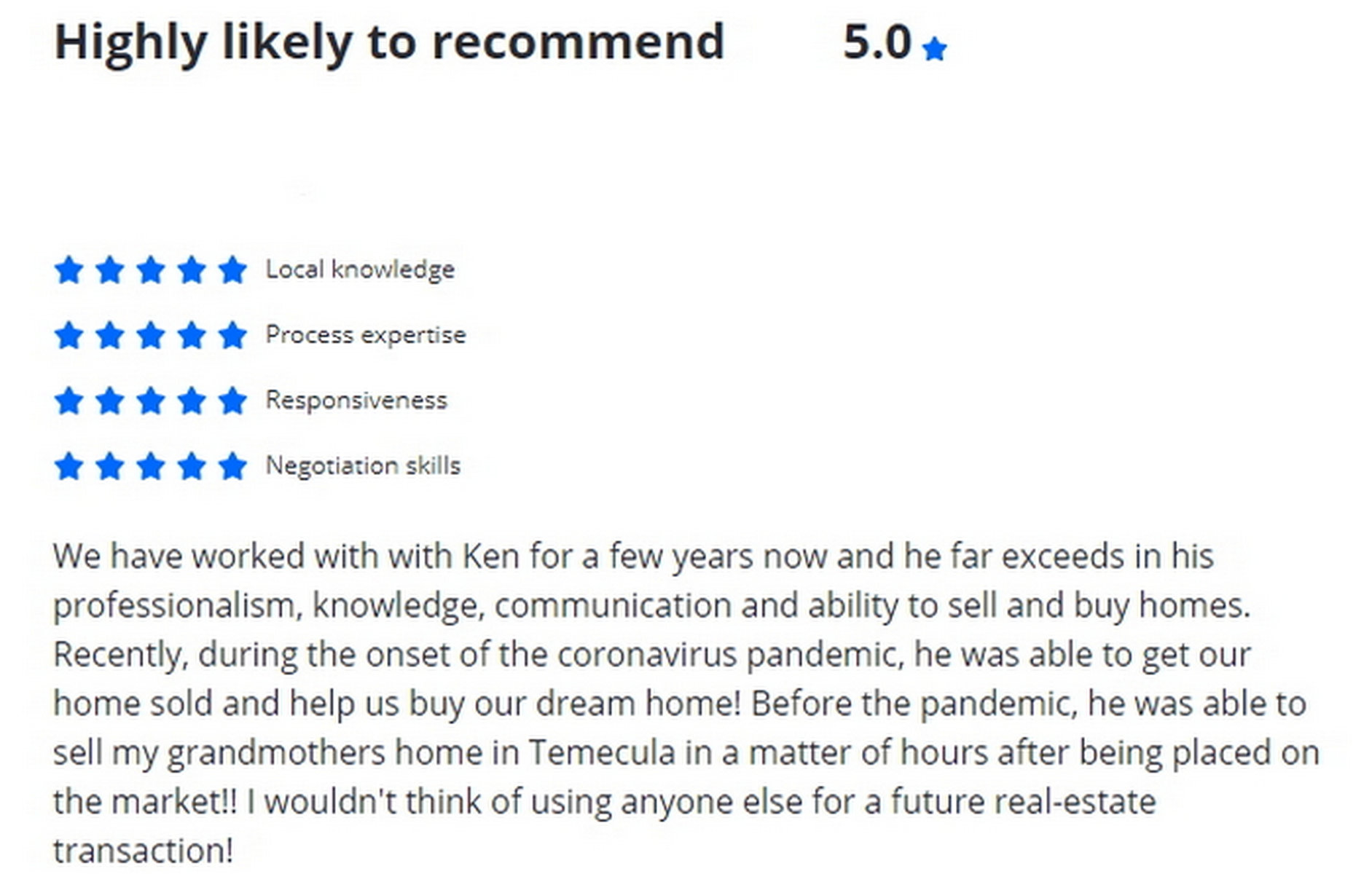Click the blue star beside 5.0 rating
The image size is (1372, 874).
[933, 50]
